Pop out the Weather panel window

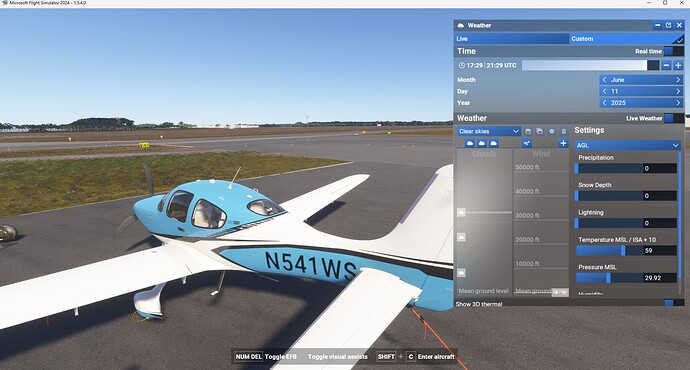pyautogui.click(x=668, y=26)
